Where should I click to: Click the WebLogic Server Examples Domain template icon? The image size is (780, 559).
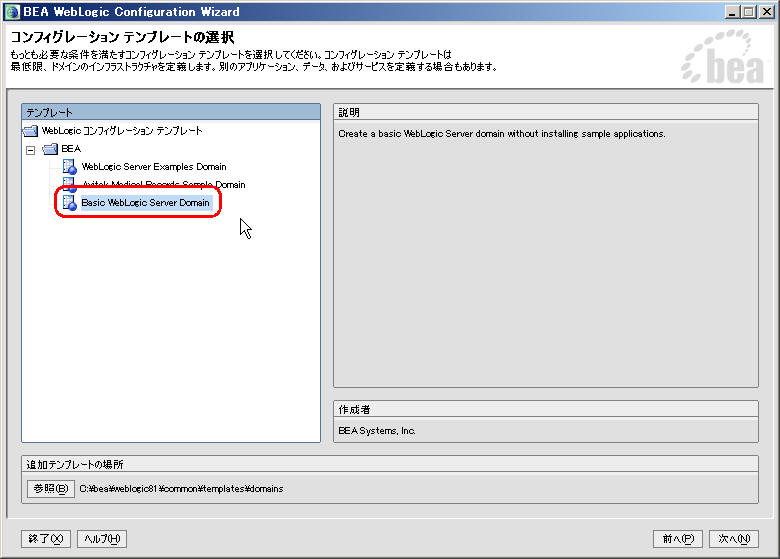click(x=69, y=167)
